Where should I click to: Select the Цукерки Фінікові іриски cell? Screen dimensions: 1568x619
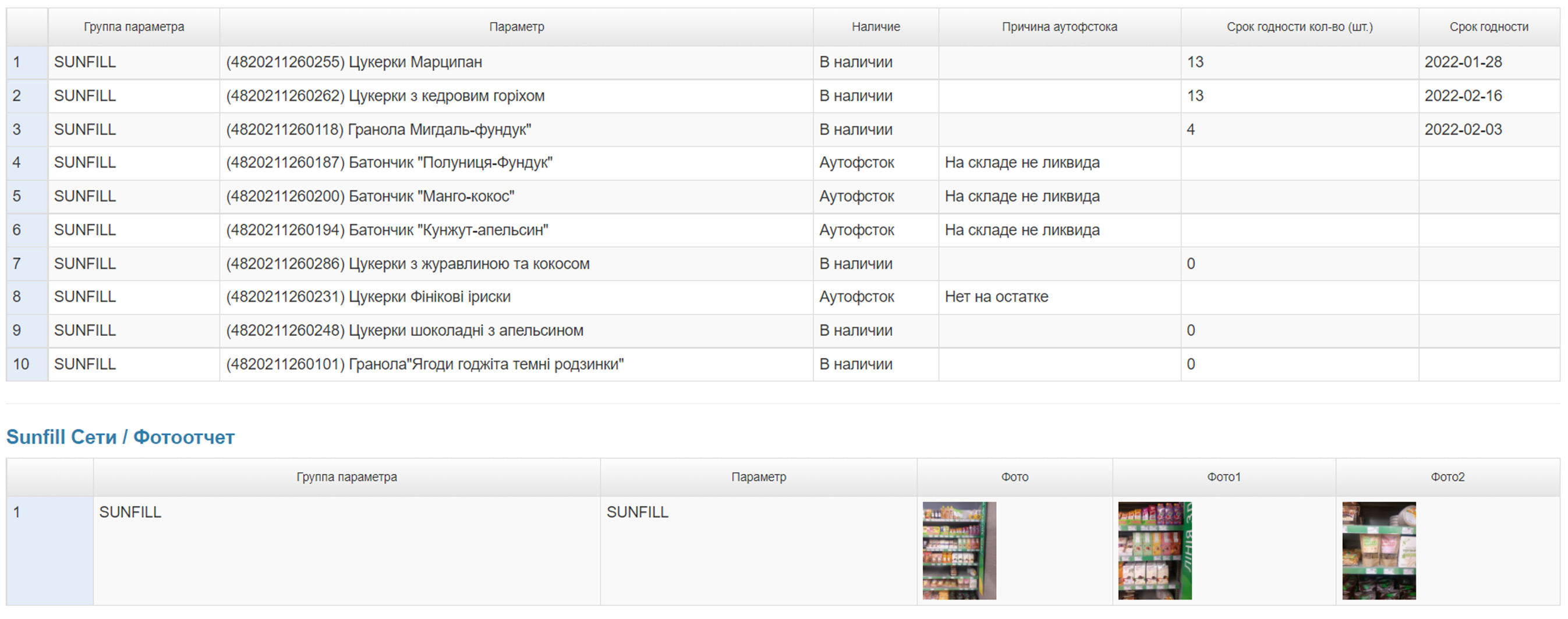click(x=516, y=296)
